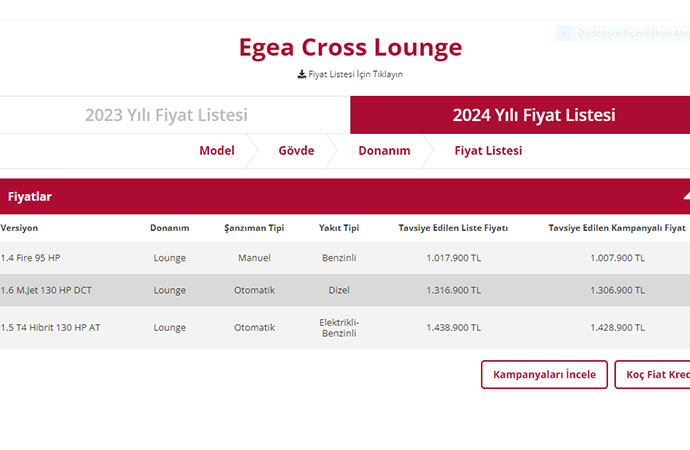Click the Versiyon column header
Image resolution: width=690 pixels, height=450 pixels.
point(20,228)
